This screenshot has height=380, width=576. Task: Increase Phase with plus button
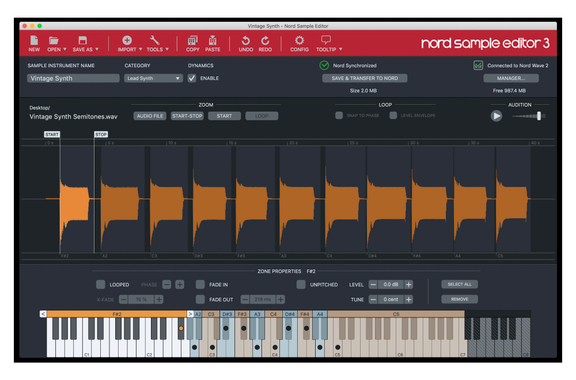click(x=180, y=284)
